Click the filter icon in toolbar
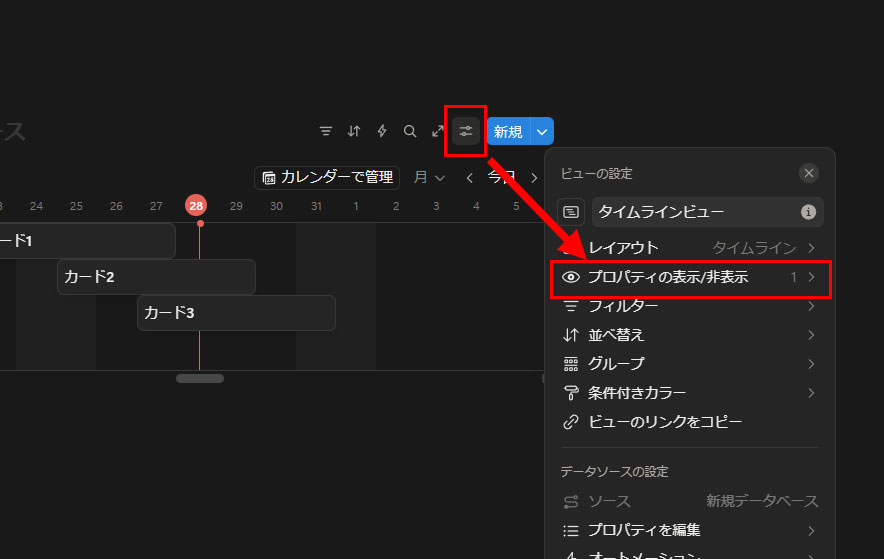Viewport: 884px width, 559px height. (x=326, y=131)
